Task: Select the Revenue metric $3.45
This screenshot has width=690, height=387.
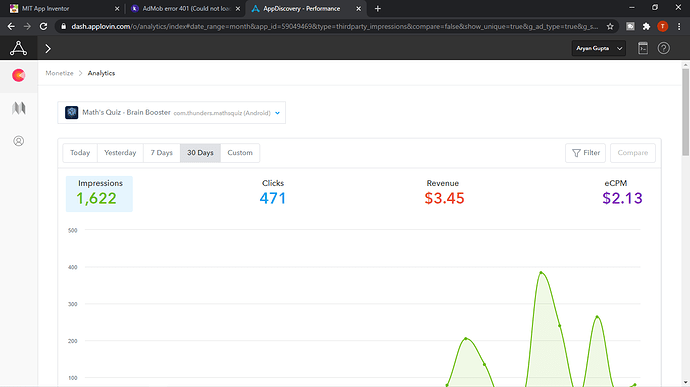Action: click(444, 198)
